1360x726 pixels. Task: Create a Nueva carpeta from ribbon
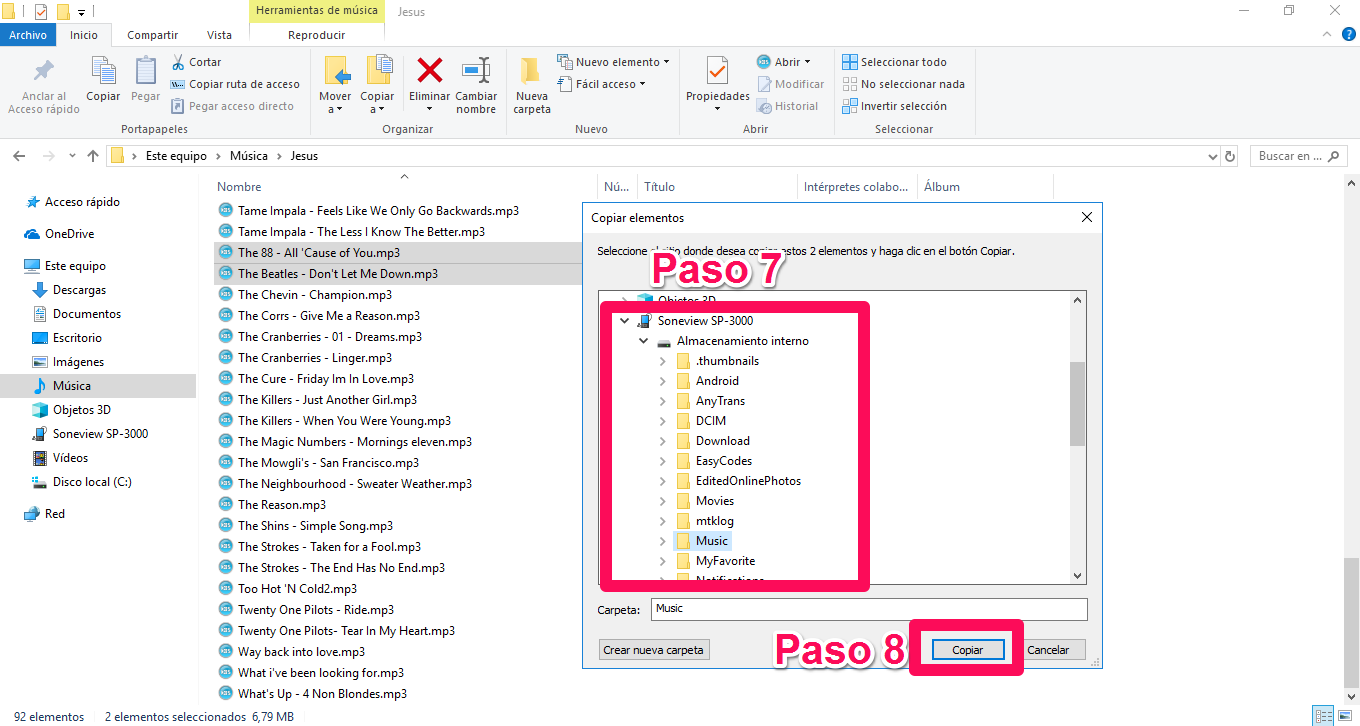pos(531,85)
